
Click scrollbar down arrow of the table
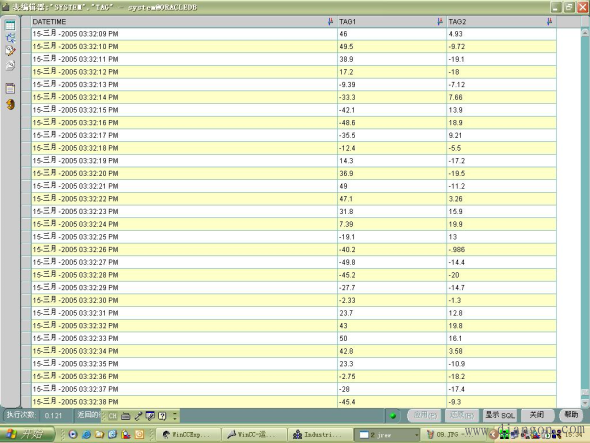point(585,403)
